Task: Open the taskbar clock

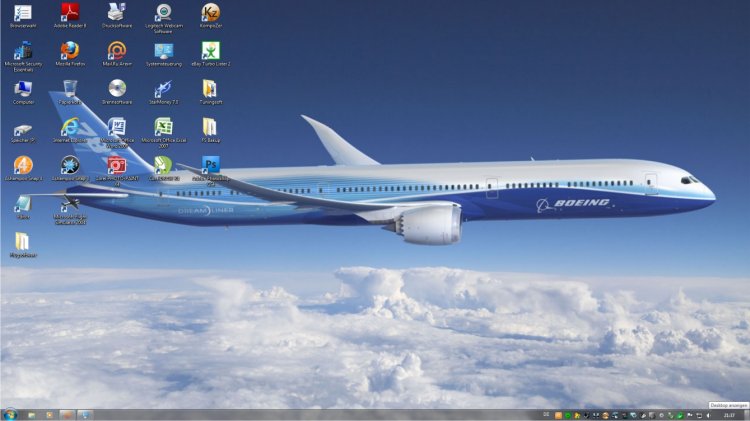Action: [729, 415]
